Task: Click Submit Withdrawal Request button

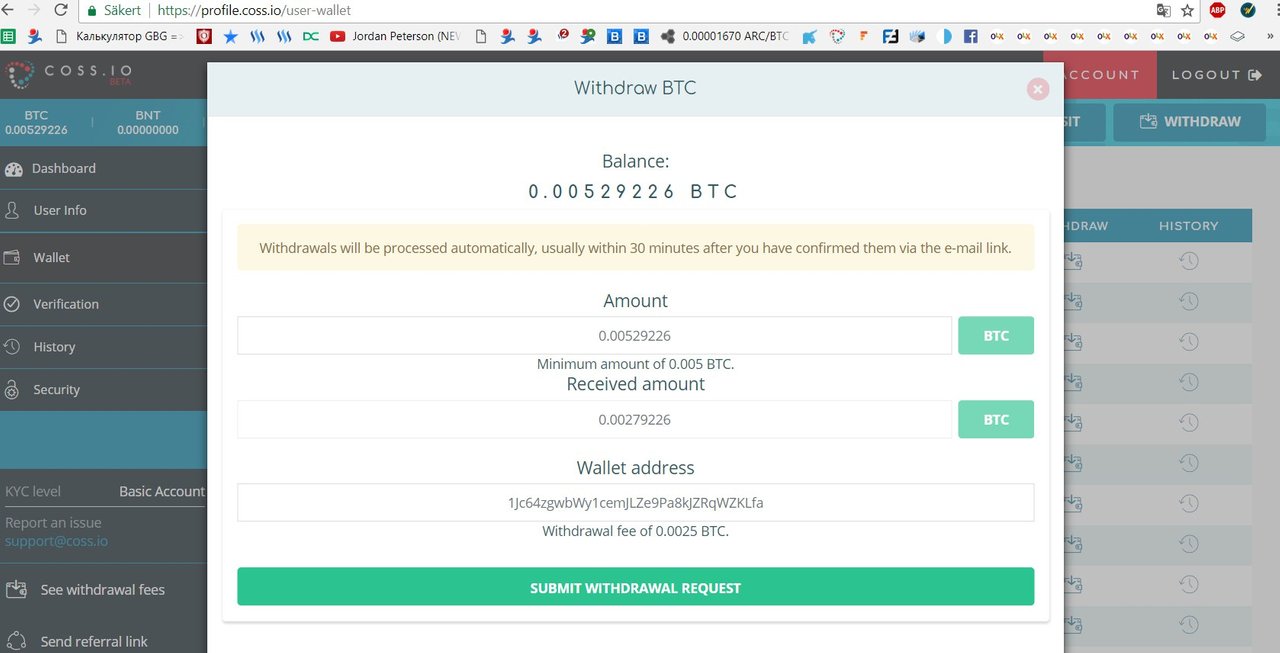Action: (635, 587)
